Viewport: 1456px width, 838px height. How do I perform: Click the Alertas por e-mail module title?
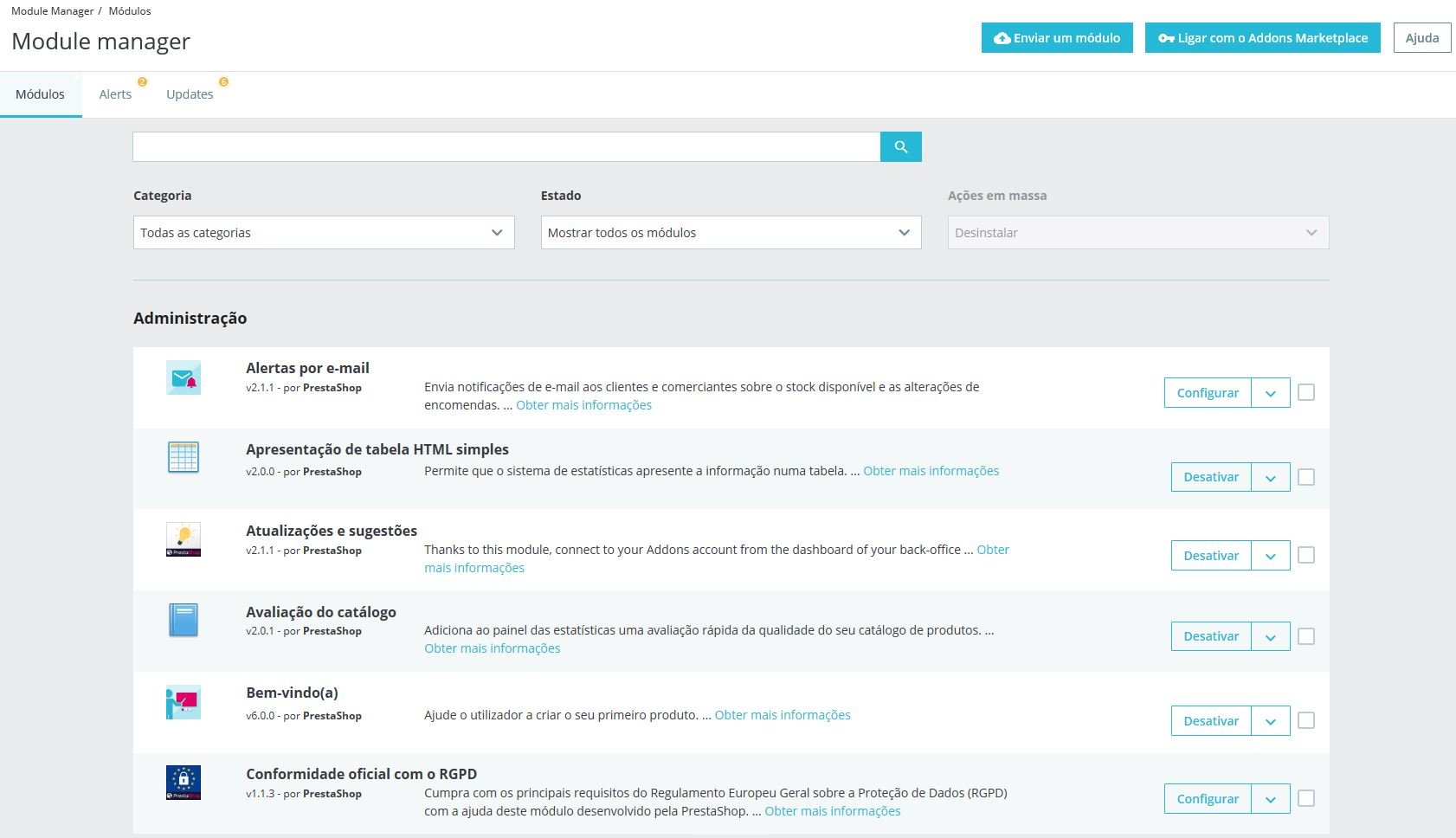click(x=307, y=368)
